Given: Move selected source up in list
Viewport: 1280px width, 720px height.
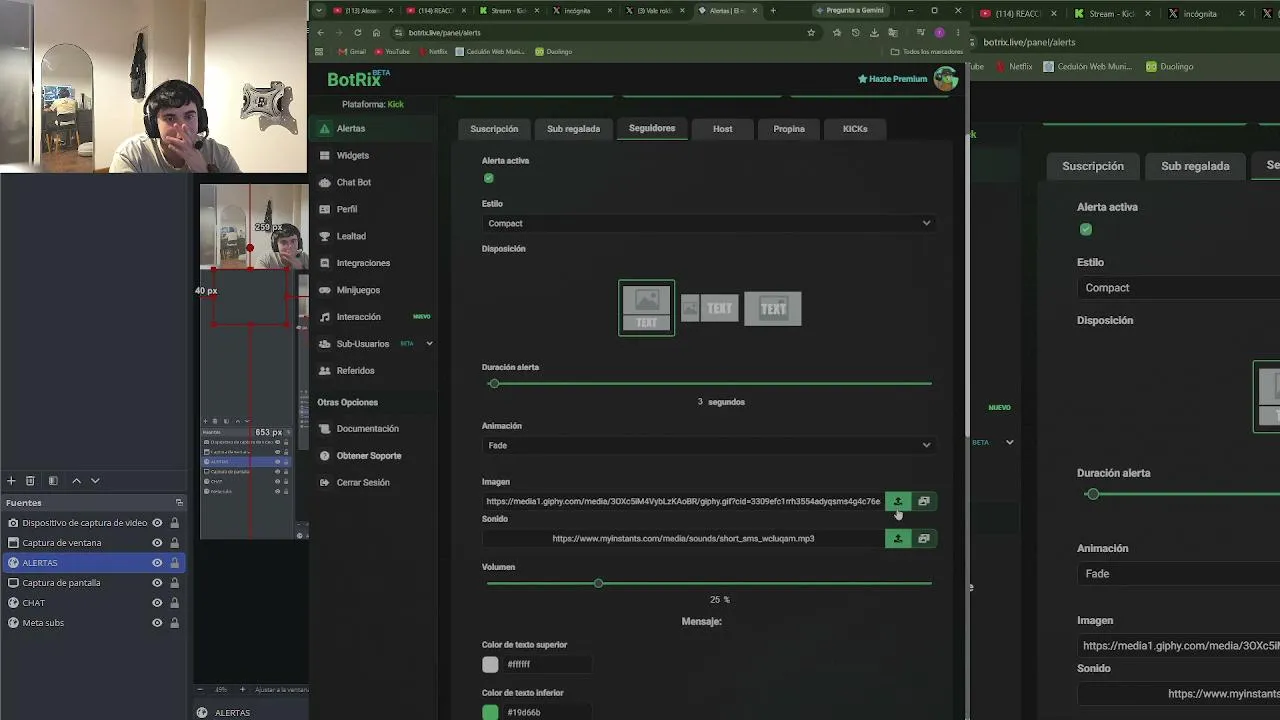Looking at the screenshot, I should point(76,481).
